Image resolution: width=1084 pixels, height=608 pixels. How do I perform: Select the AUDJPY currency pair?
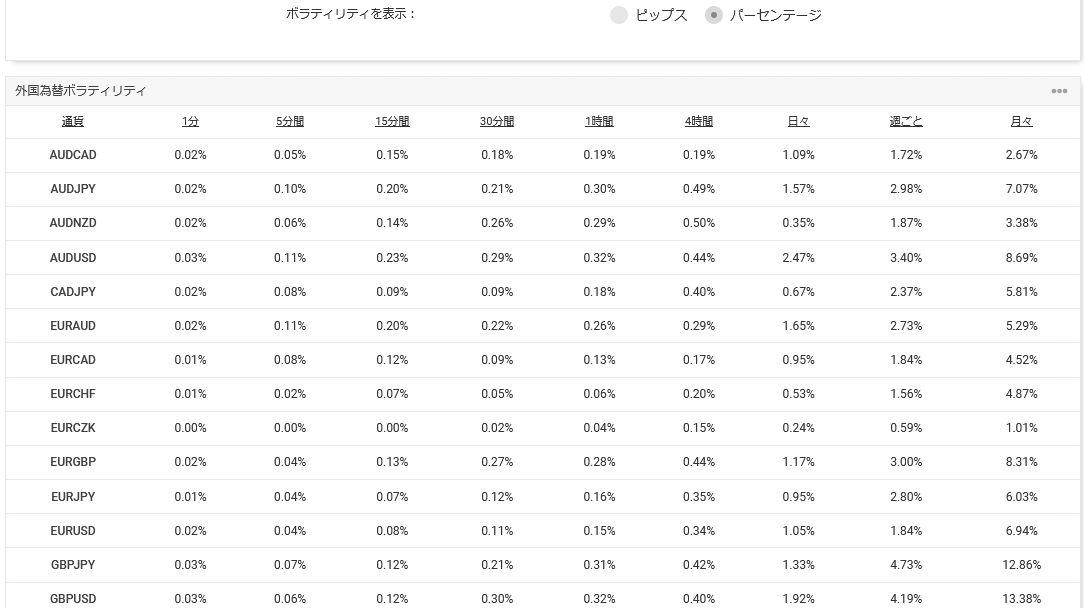(73, 189)
